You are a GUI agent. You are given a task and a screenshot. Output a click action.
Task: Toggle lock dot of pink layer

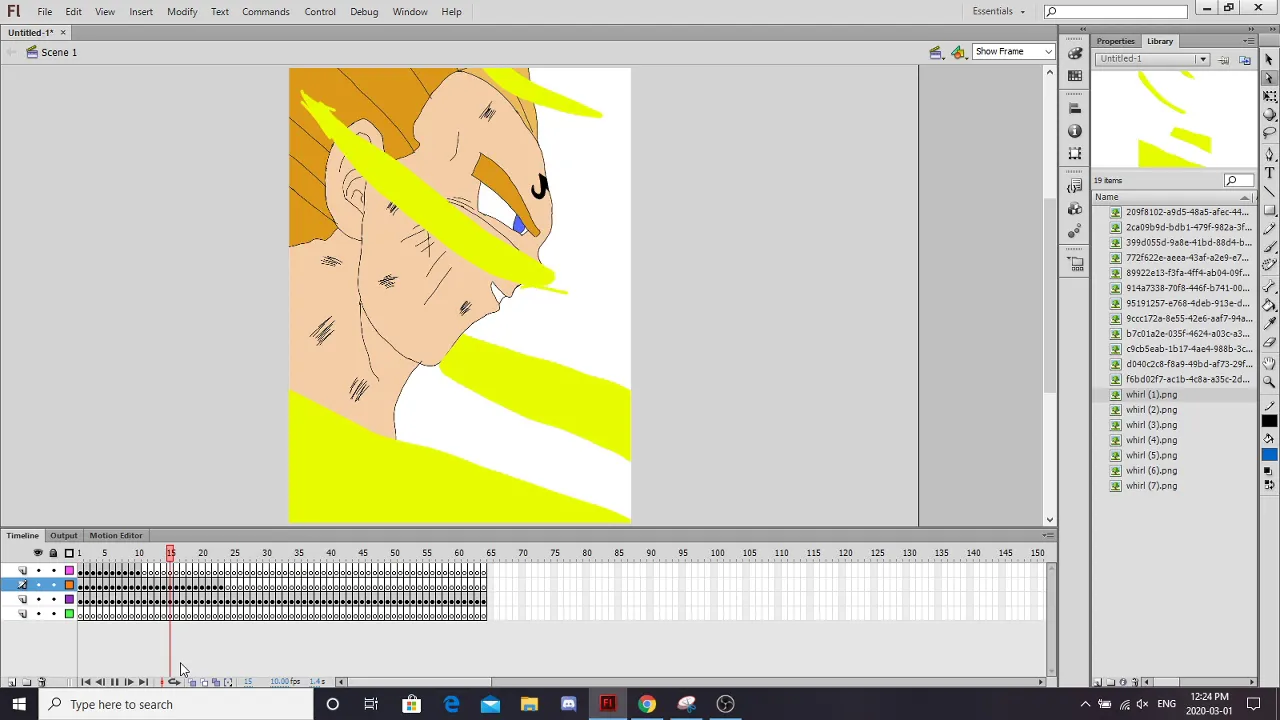pos(53,570)
